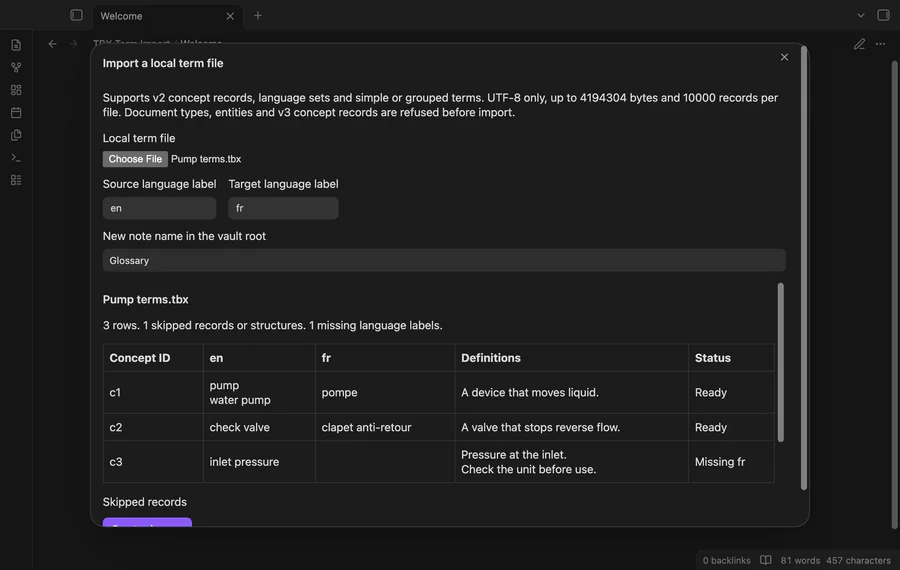Click the 0 backlinks status item

click(x=727, y=560)
